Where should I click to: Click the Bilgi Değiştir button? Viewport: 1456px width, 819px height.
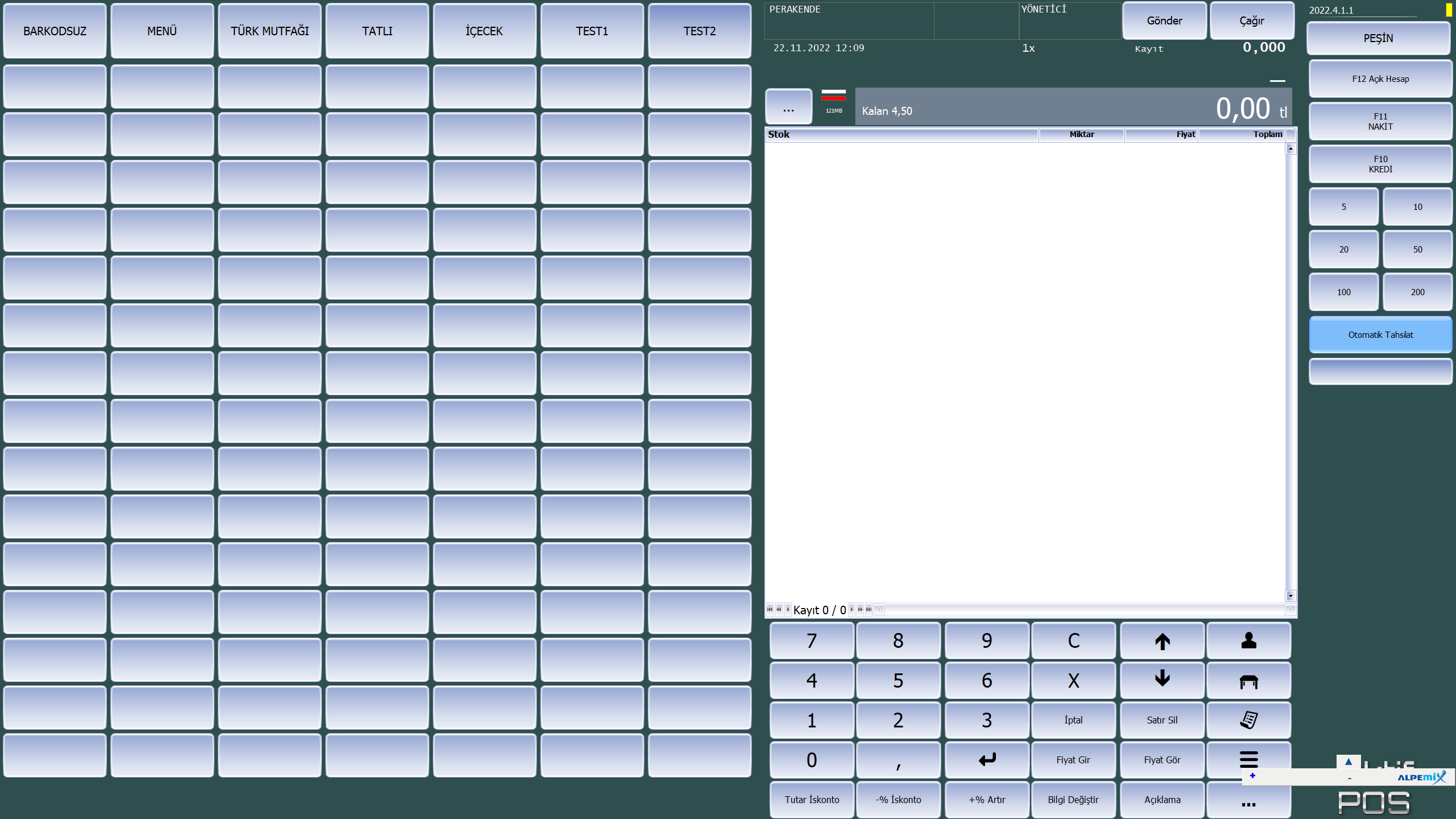point(1073,800)
